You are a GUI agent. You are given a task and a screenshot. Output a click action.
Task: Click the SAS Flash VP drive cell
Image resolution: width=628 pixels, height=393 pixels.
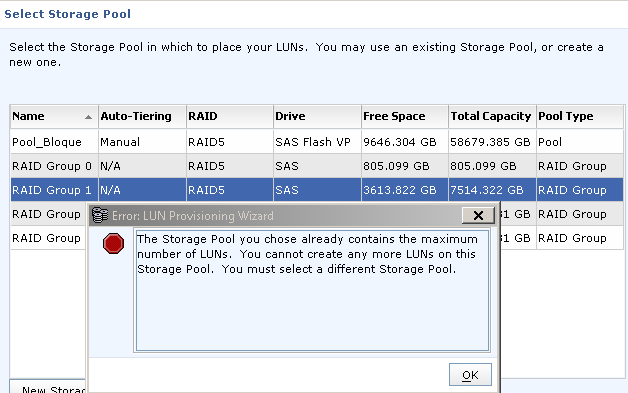[313, 142]
